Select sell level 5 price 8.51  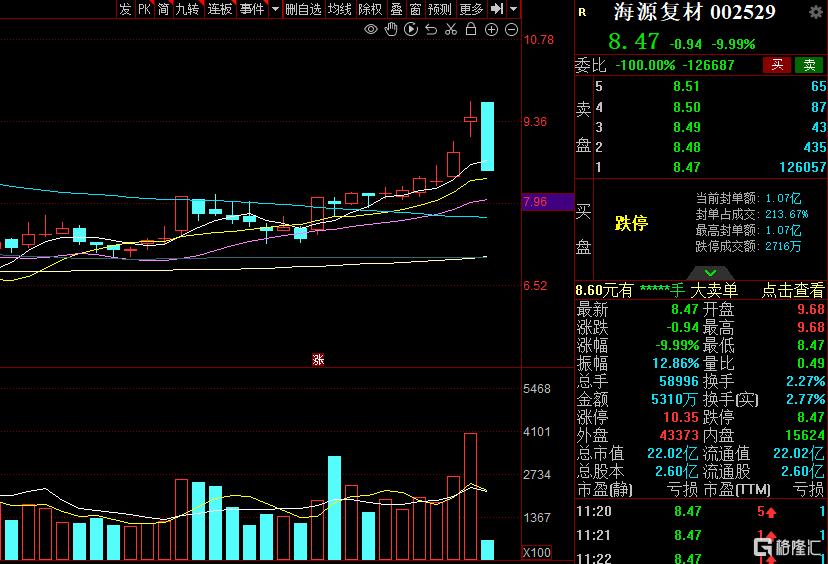(686, 86)
